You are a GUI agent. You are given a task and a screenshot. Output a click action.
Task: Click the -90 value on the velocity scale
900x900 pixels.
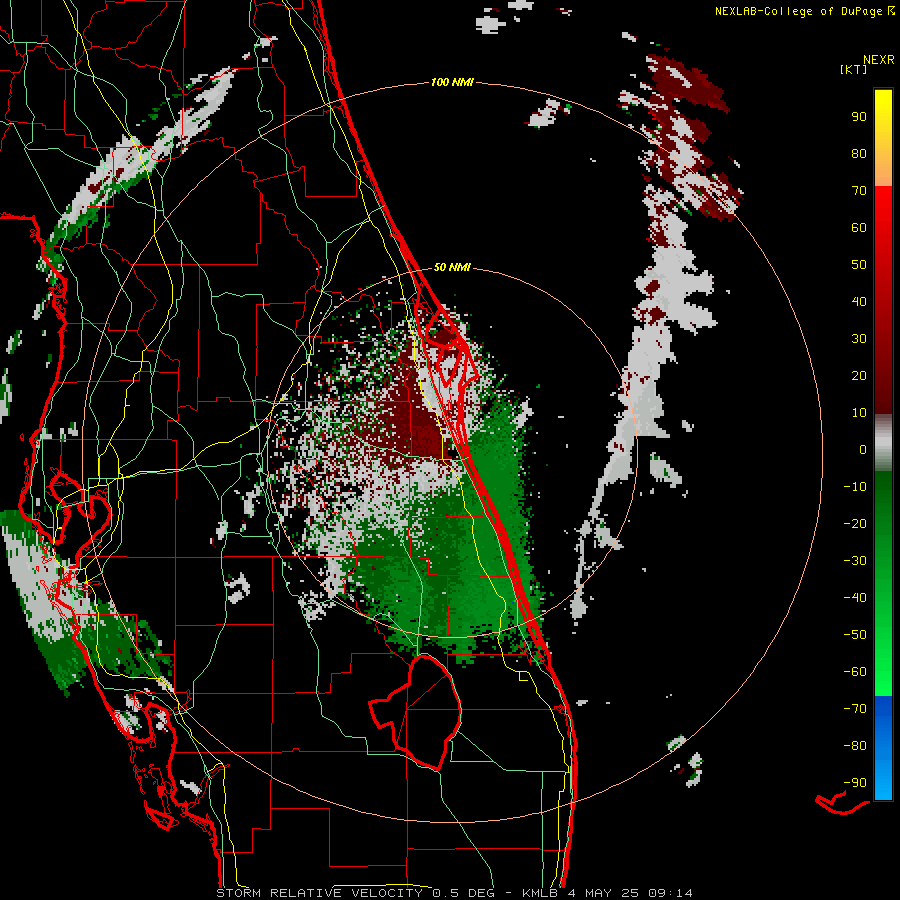(855, 783)
